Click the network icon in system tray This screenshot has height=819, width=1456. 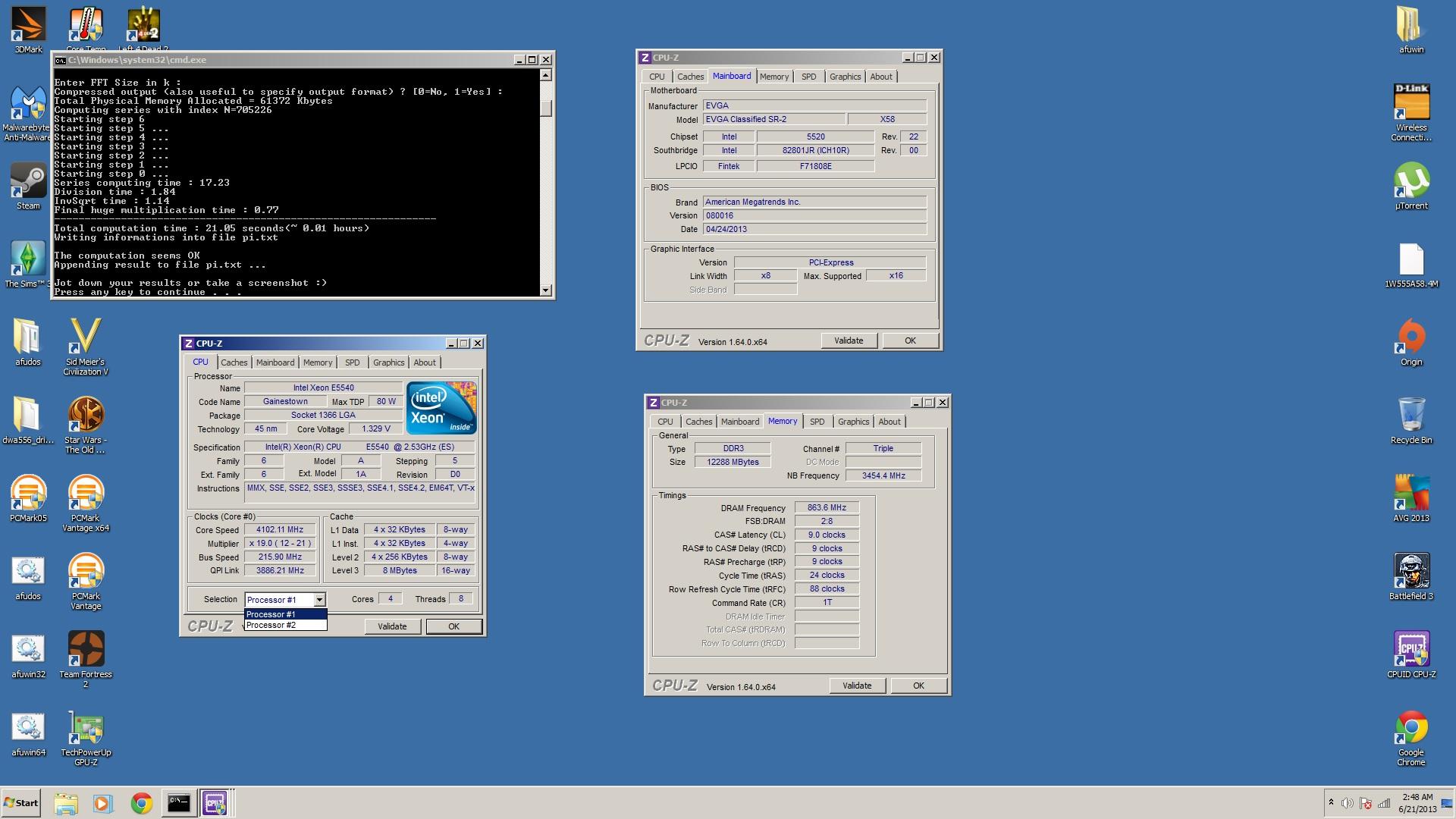click(1384, 803)
